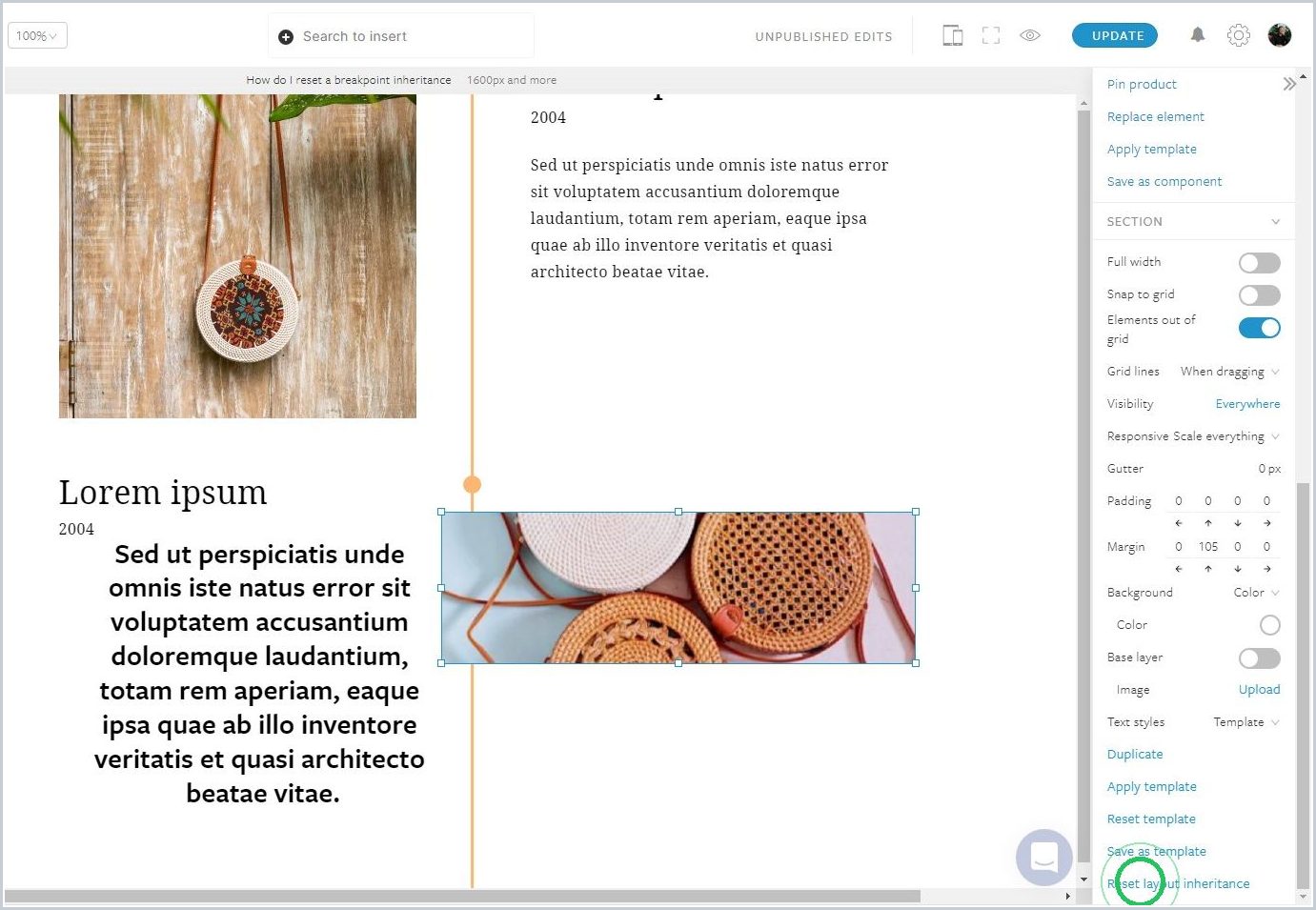Open the settings gear

point(1238,35)
